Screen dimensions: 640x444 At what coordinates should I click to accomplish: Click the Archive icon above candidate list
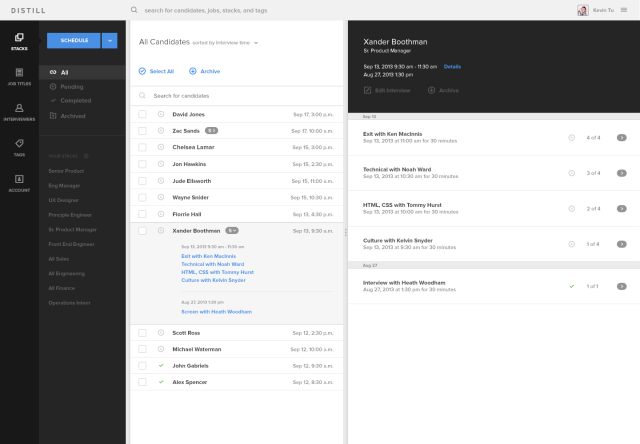(x=193, y=72)
